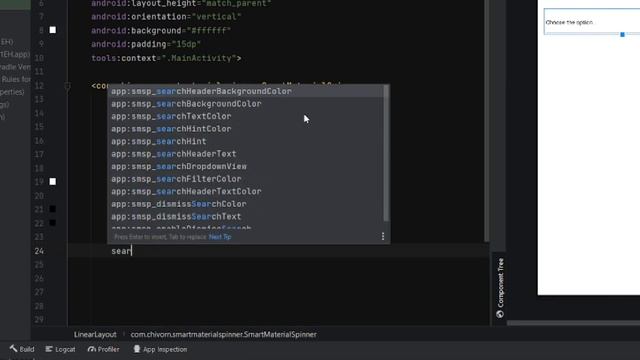Click the Component Tree icon
Viewport: 640px width, 360px height.
click(500, 314)
